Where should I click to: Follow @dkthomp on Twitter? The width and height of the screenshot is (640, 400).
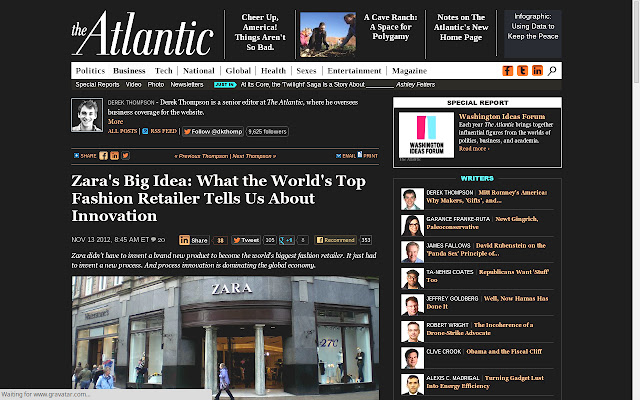tap(213, 131)
